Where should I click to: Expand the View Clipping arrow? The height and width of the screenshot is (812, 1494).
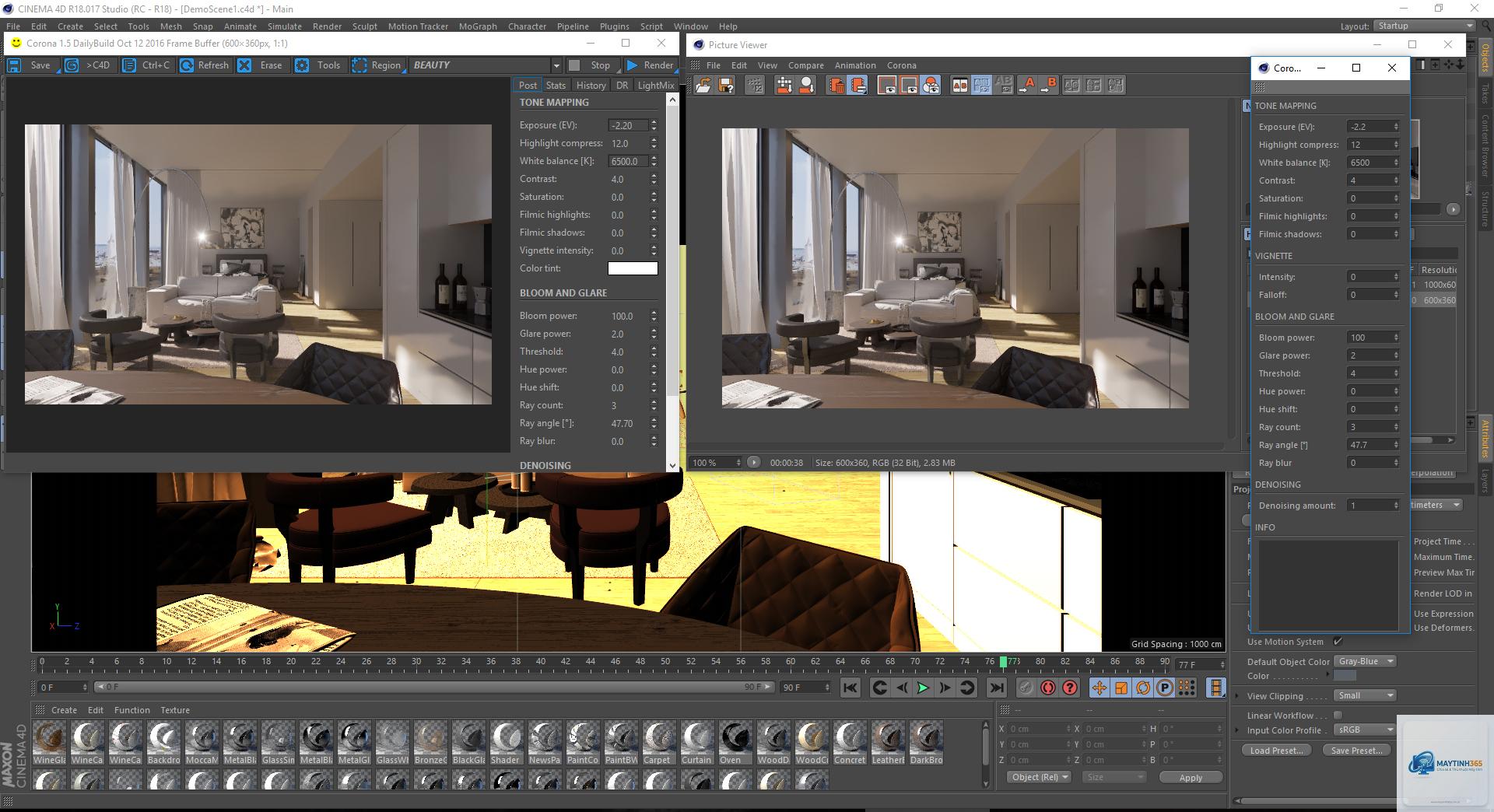pos(1237,696)
